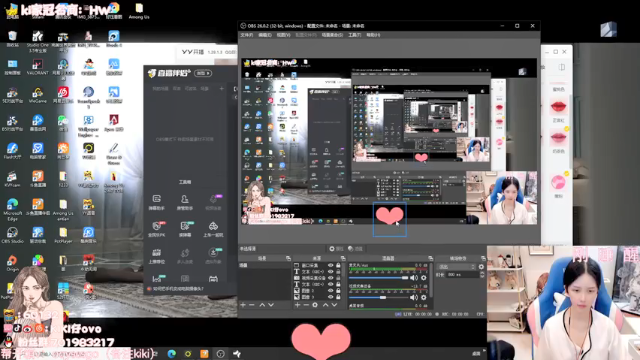Open 全民PK tool in YY toolbox
The image size is (640, 360).
[x=157, y=229]
